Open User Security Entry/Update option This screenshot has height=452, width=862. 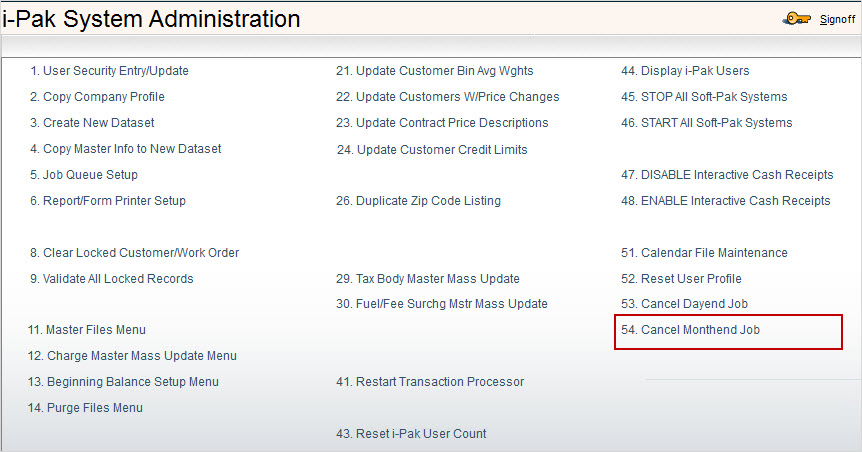(x=109, y=71)
